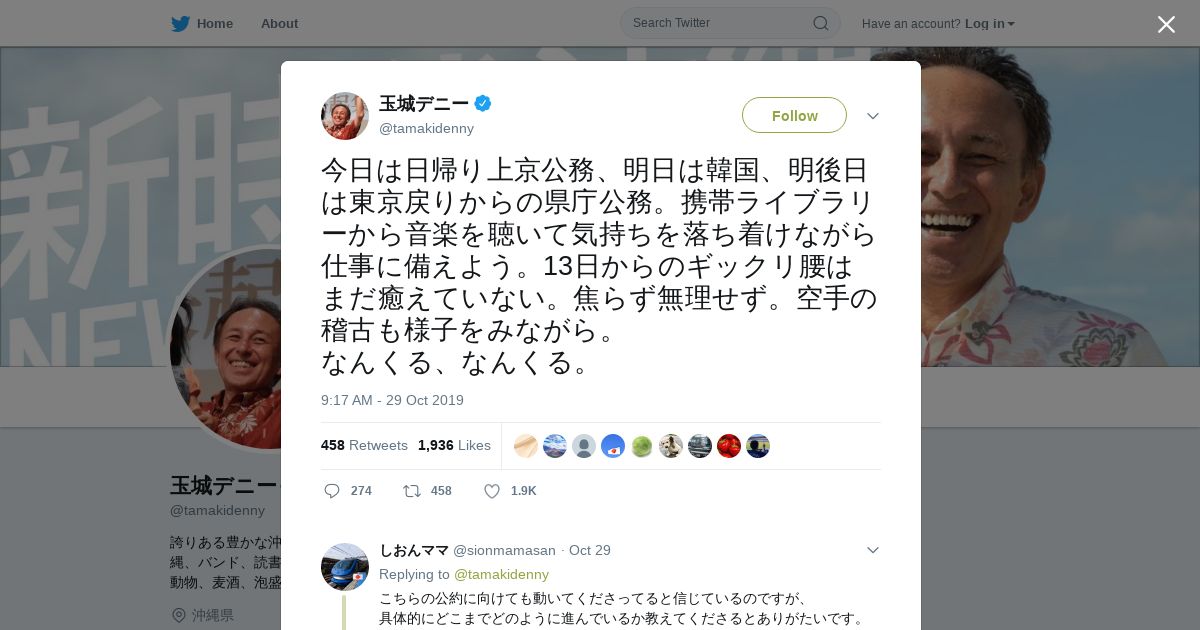Image resolution: width=1200 pixels, height=630 pixels.
Task: Click the Twitter bird Home icon
Action: pos(180,23)
